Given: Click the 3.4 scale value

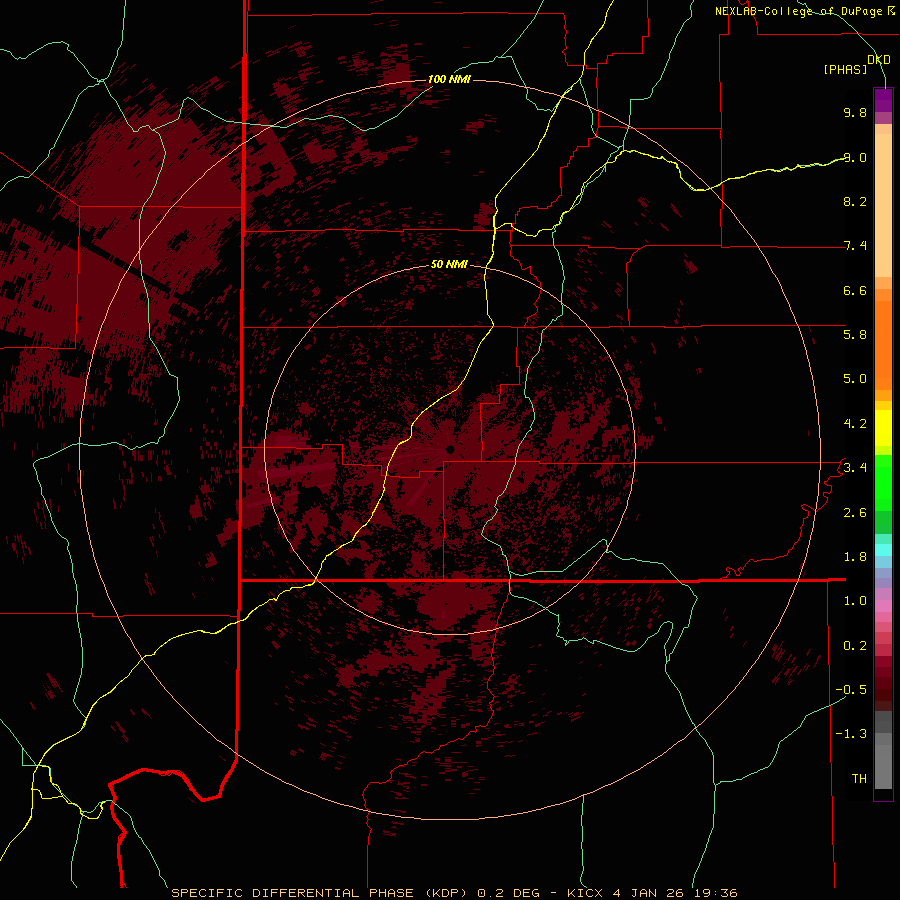Looking at the screenshot, I should [x=855, y=468].
